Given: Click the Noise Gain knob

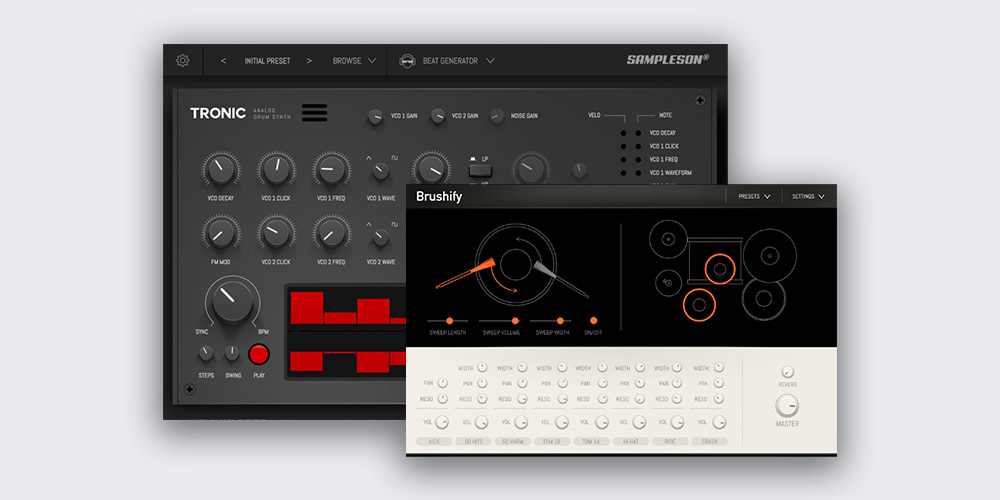Looking at the screenshot, I should (x=497, y=115).
